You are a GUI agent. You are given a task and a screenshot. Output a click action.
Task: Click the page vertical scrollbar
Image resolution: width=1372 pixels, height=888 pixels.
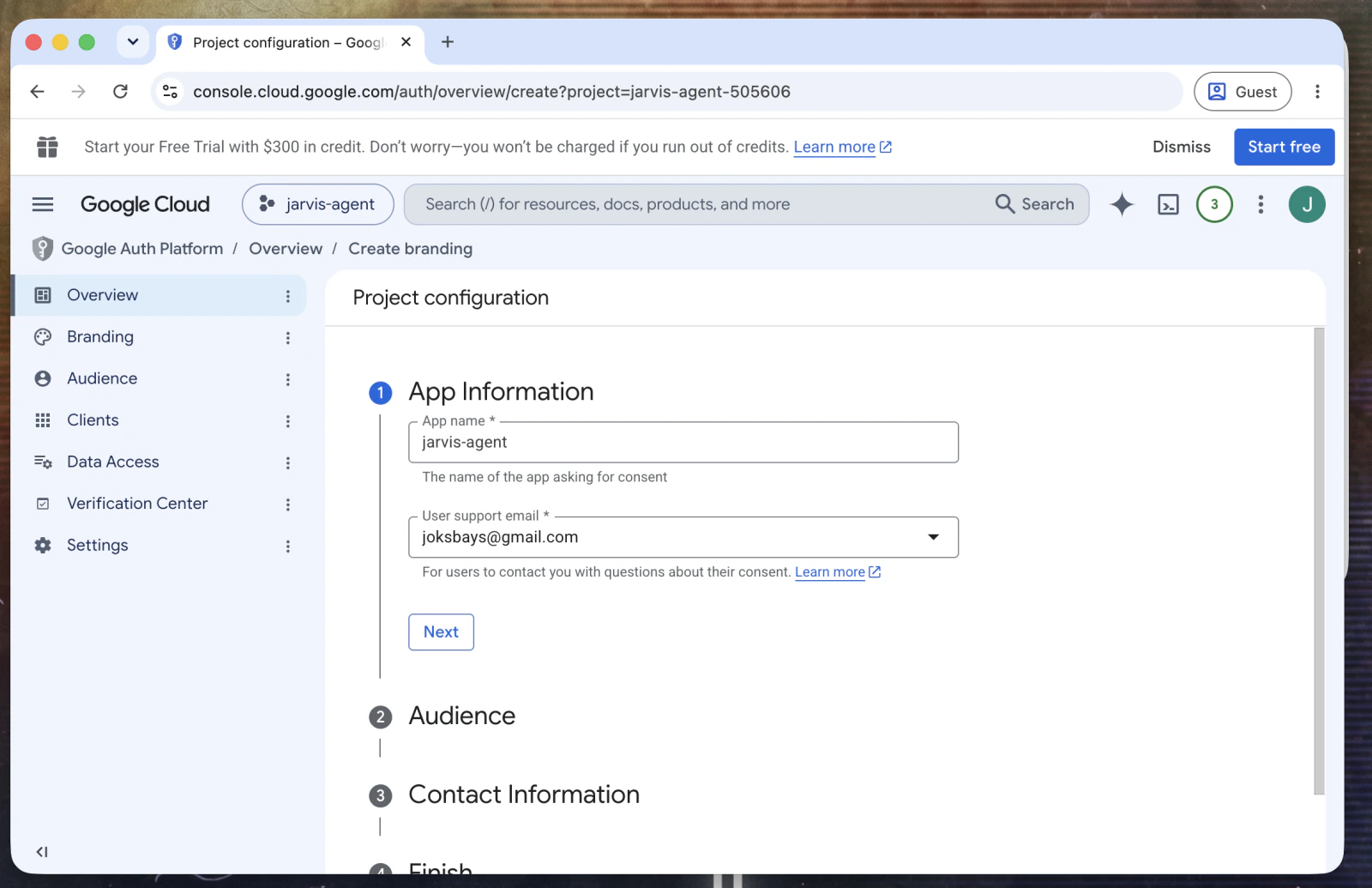[x=1319, y=561]
